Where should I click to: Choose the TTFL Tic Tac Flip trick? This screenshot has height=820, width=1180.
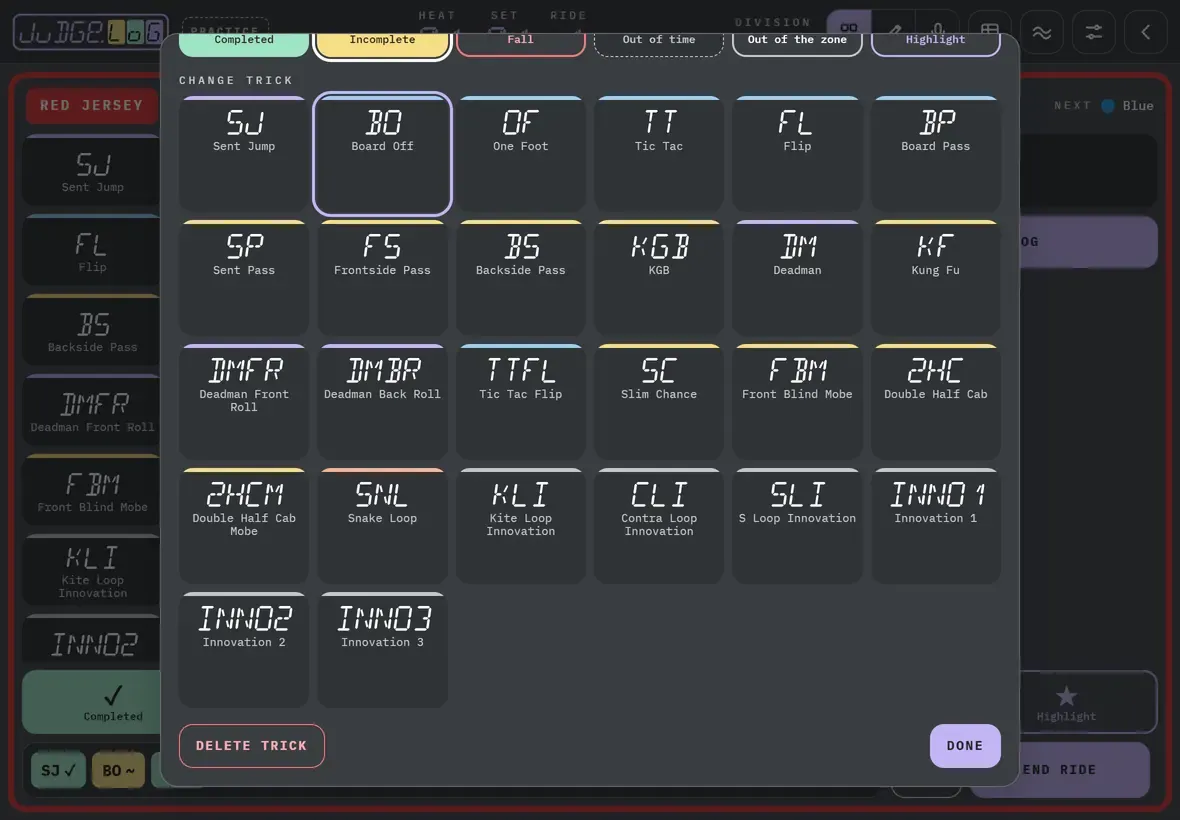(x=521, y=402)
